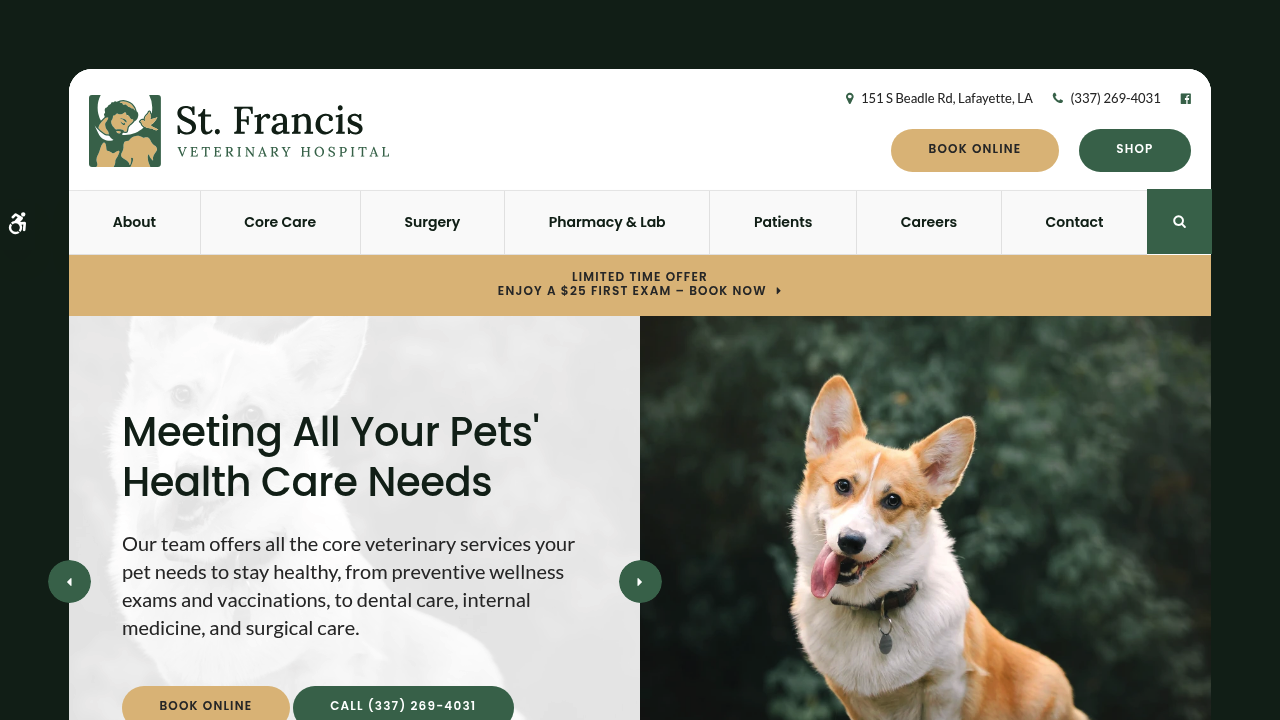The image size is (1280, 720).
Task: Go to the previous slide arrow
Action: (69, 581)
